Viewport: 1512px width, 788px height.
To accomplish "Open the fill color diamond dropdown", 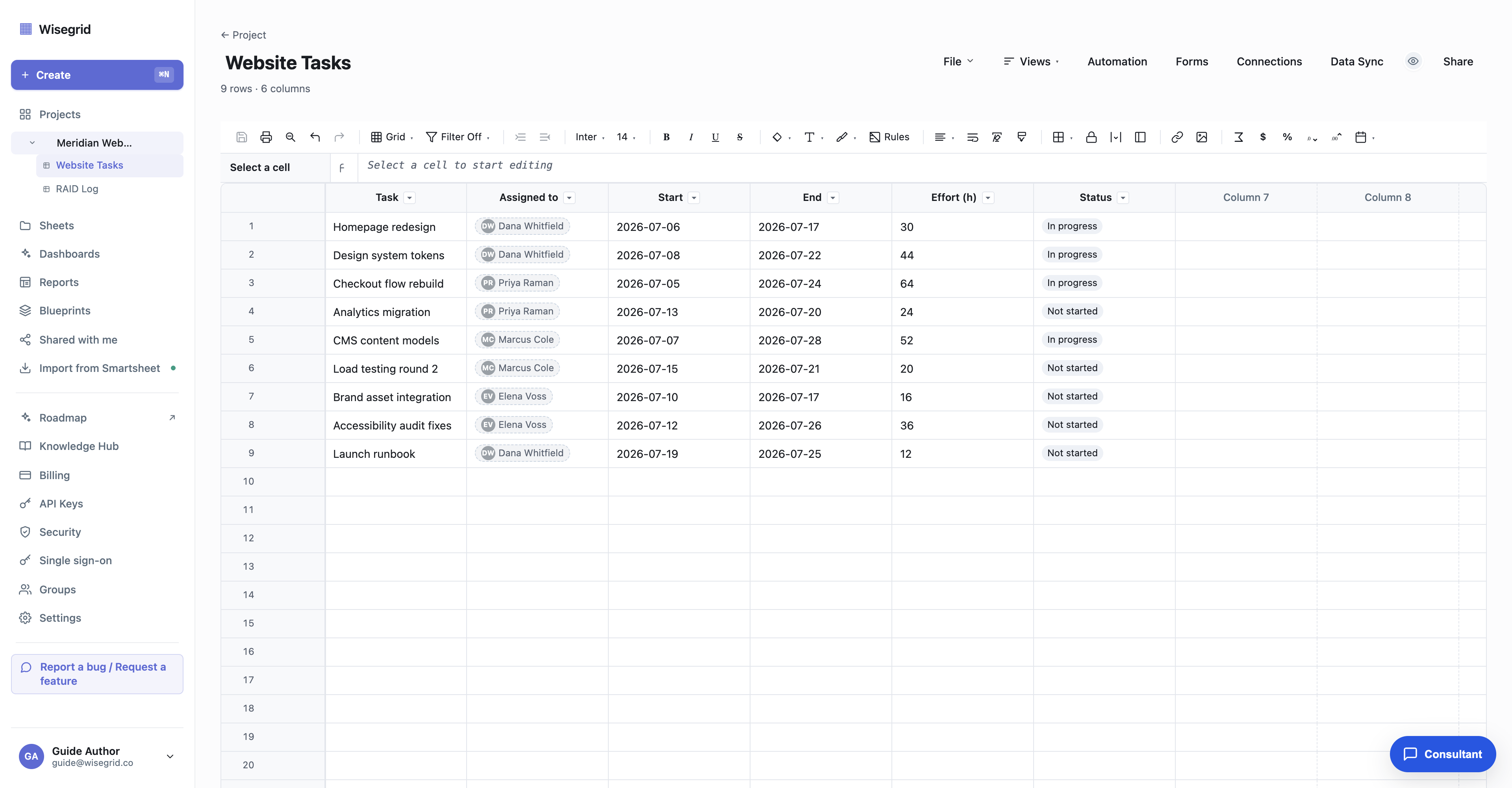I will tap(781, 137).
